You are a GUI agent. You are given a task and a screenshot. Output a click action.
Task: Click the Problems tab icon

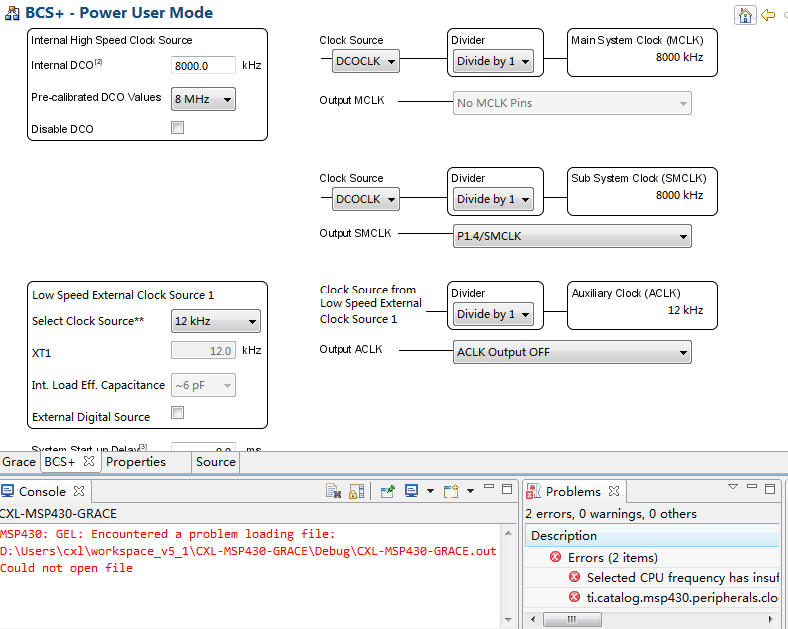click(533, 491)
